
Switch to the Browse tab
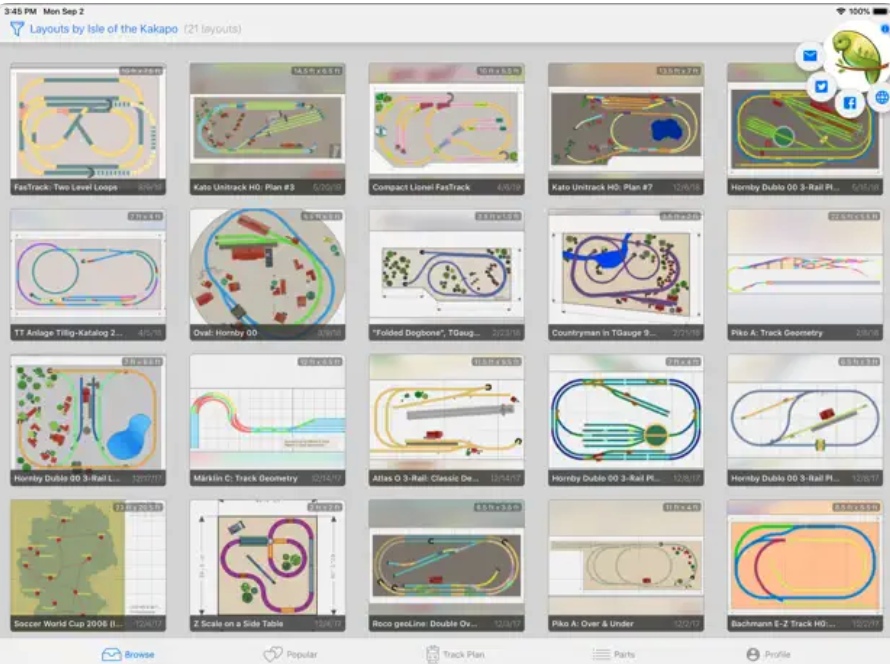128,654
